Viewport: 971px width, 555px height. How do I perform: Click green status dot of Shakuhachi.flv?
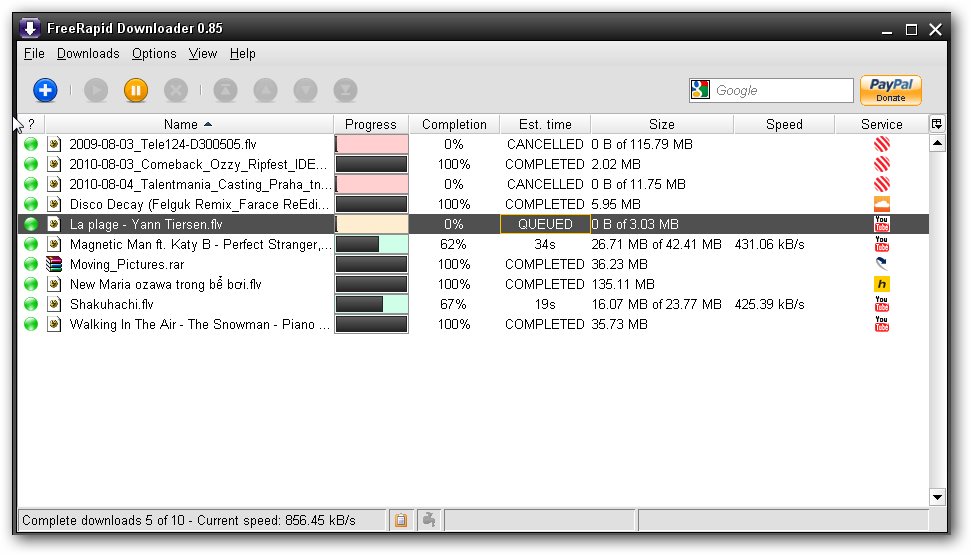point(31,304)
